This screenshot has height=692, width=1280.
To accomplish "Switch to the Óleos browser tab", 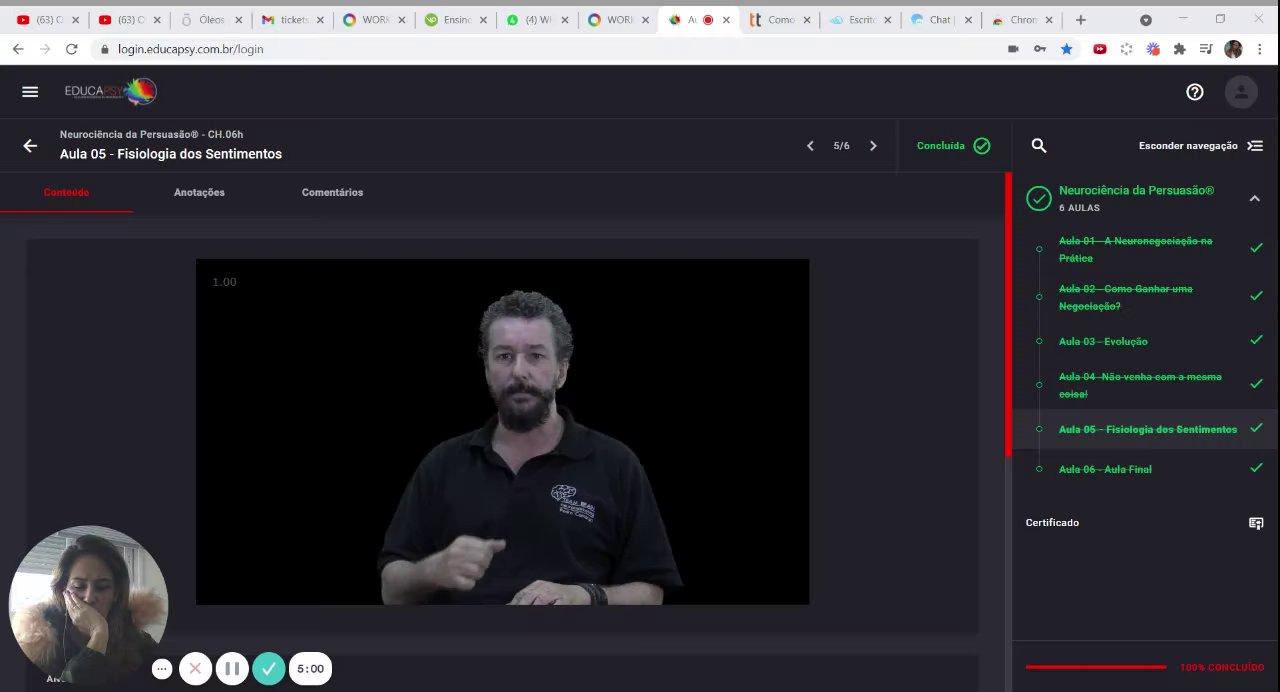I will click(x=211, y=20).
